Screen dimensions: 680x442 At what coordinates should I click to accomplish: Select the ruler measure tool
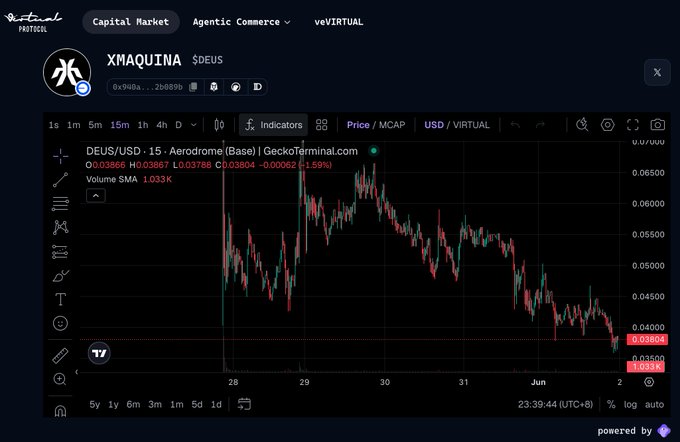point(60,355)
